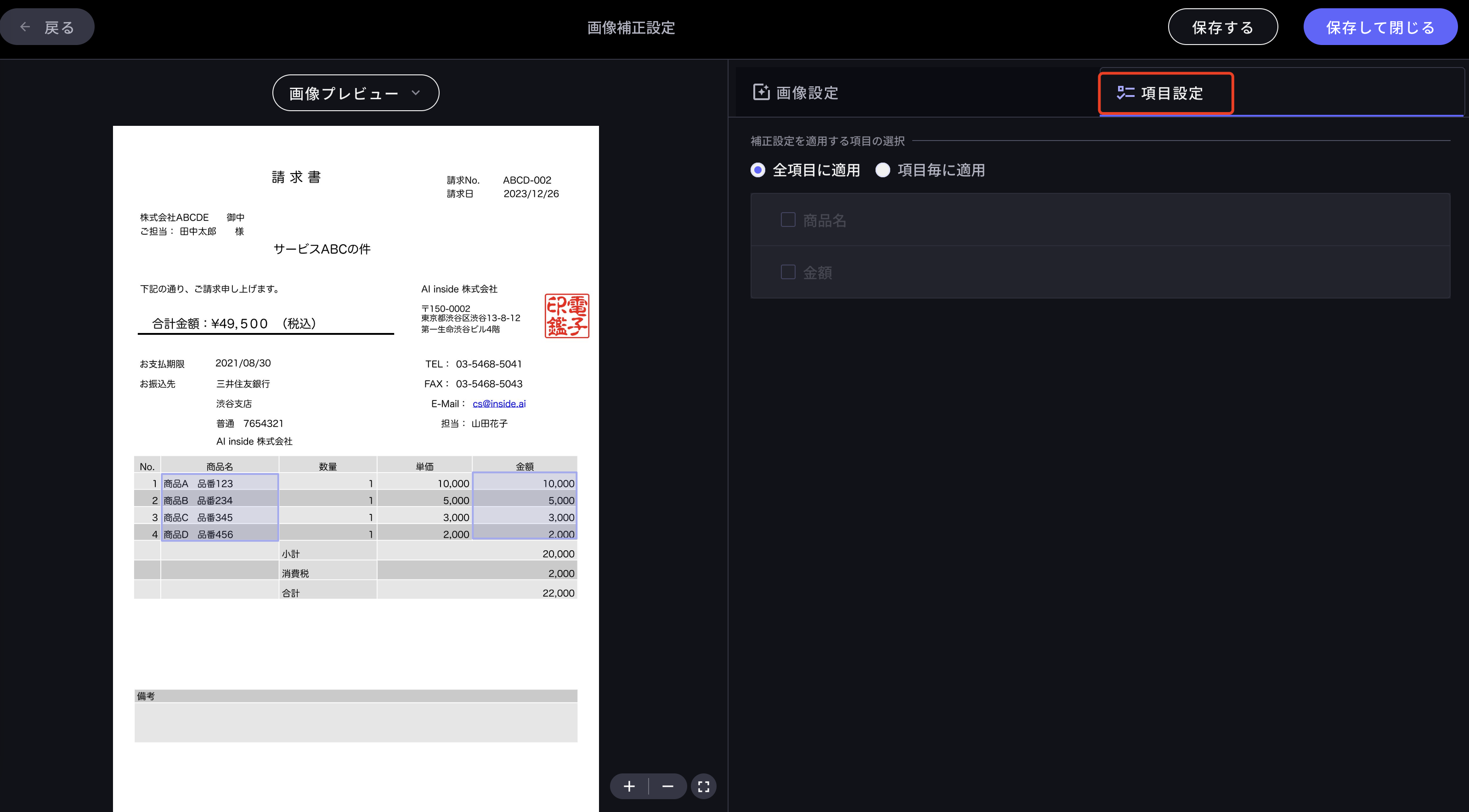Check the 金額 checkbox
Image resolution: width=1469 pixels, height=812 pixels.
tap(788, 272)
